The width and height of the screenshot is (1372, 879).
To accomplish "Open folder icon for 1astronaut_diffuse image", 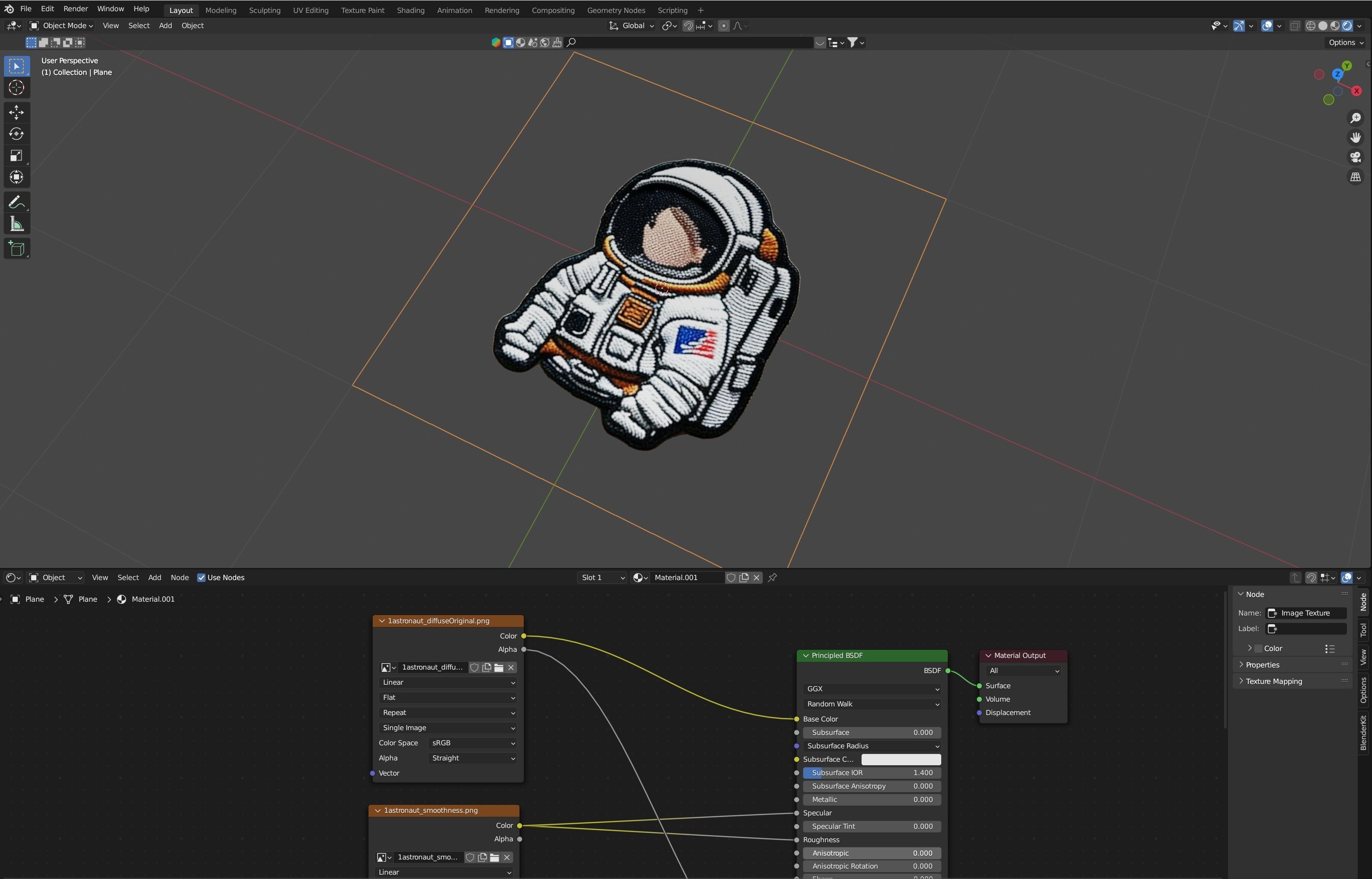I will pyautogui.click(x=499, y=667).
